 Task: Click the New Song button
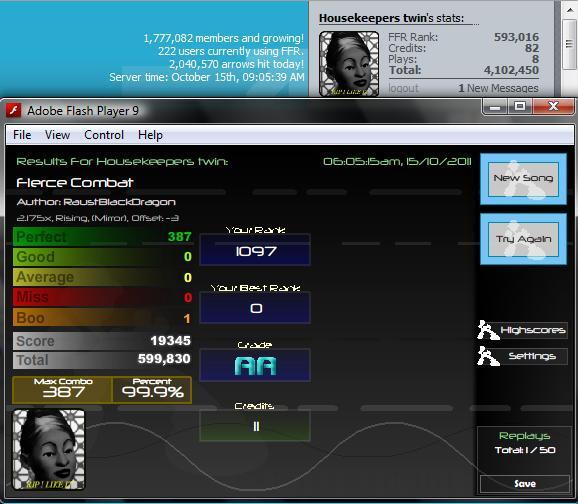point(523,179)
